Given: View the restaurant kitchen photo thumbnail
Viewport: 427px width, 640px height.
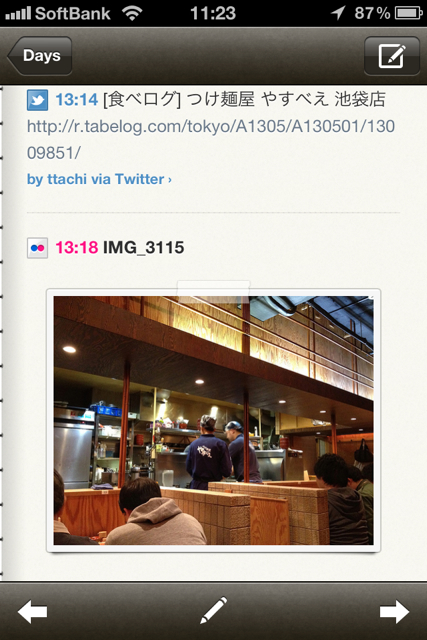Looking at the screenshot, I should click(214, 420).
